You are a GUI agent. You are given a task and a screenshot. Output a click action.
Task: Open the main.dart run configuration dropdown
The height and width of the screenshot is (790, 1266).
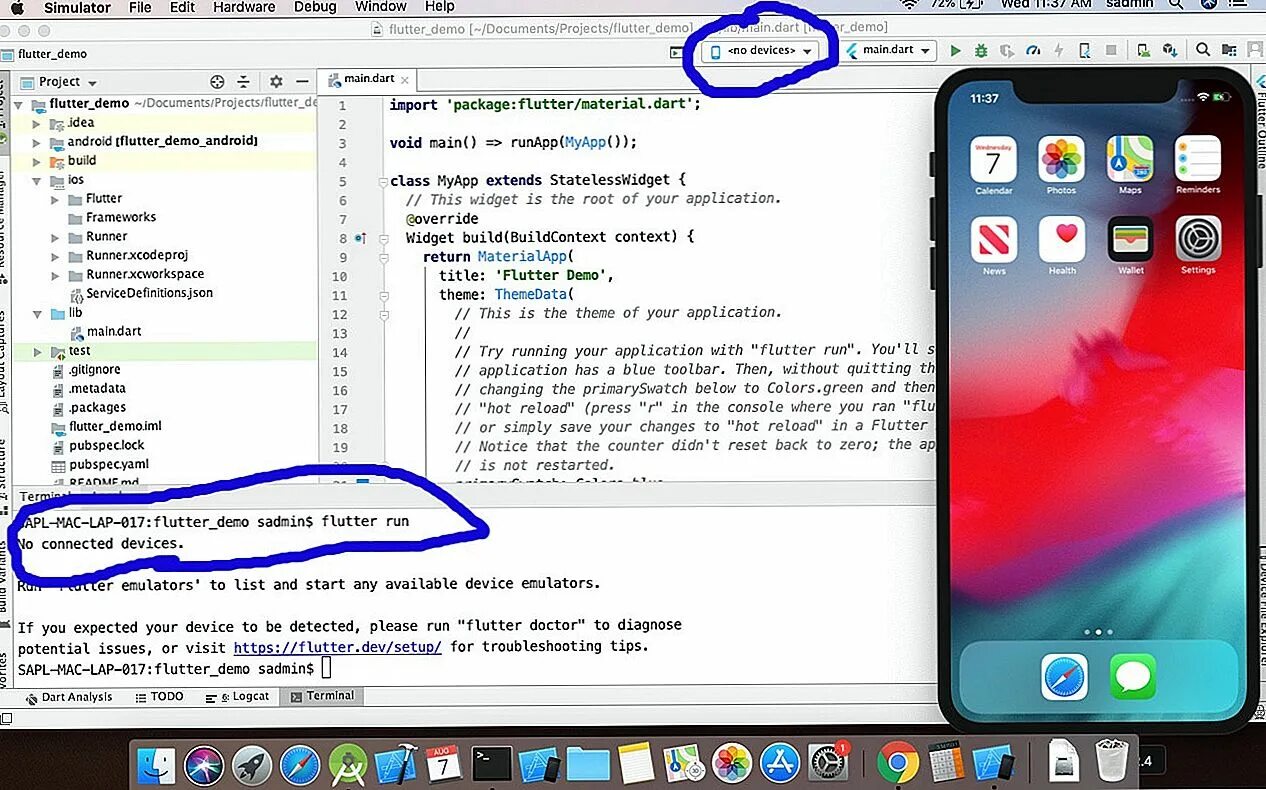[889, 50]
